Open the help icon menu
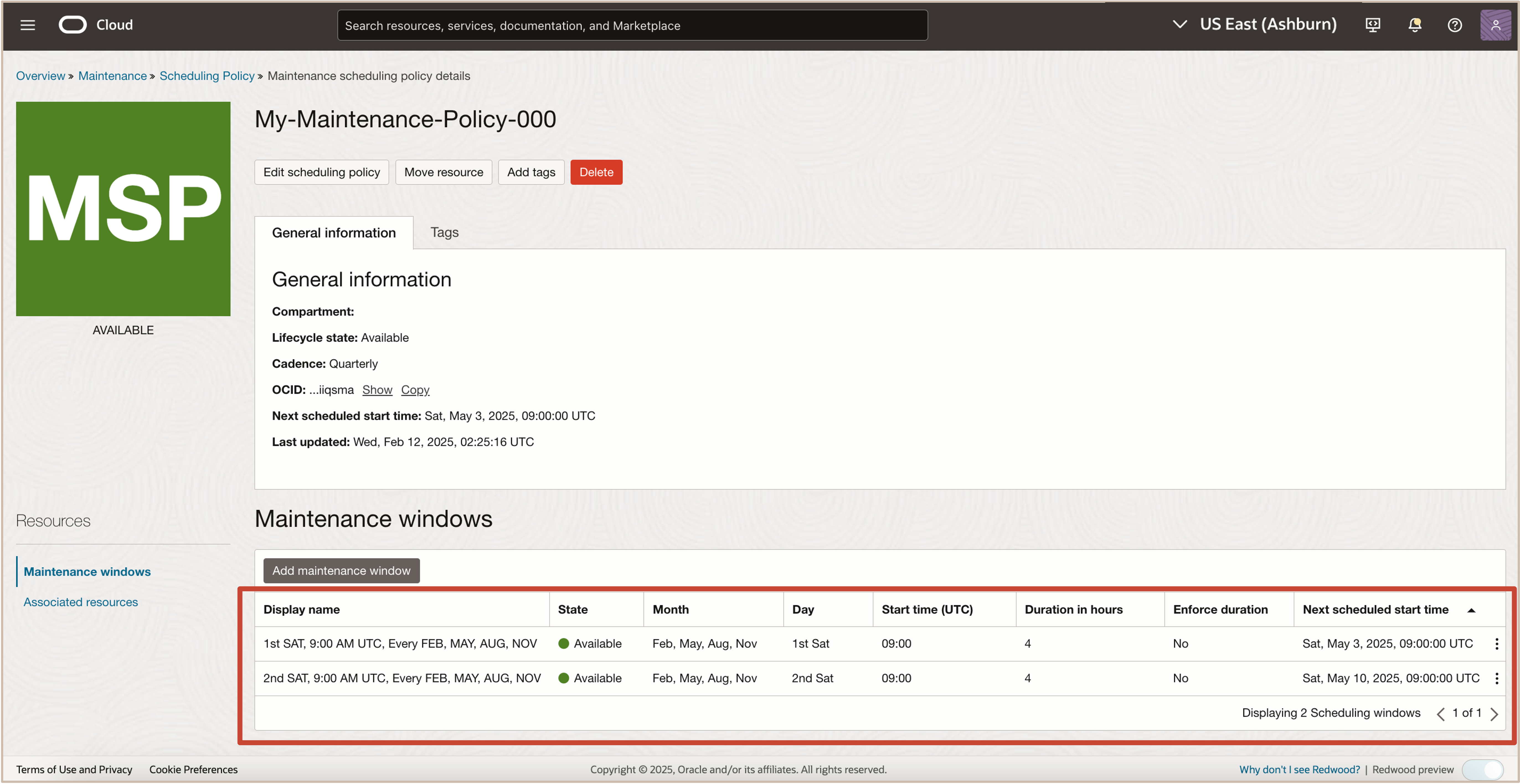1520x784 pixels. coord(1454,25)
